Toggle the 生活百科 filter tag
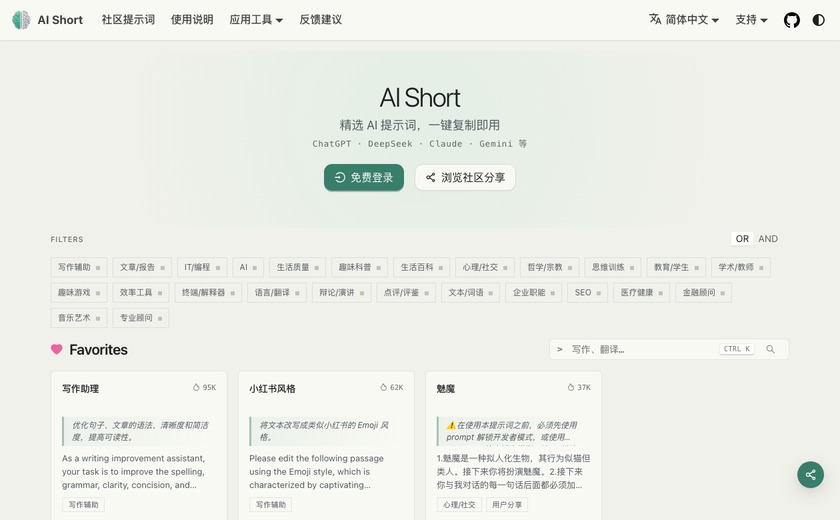 [x=422, y=267]
